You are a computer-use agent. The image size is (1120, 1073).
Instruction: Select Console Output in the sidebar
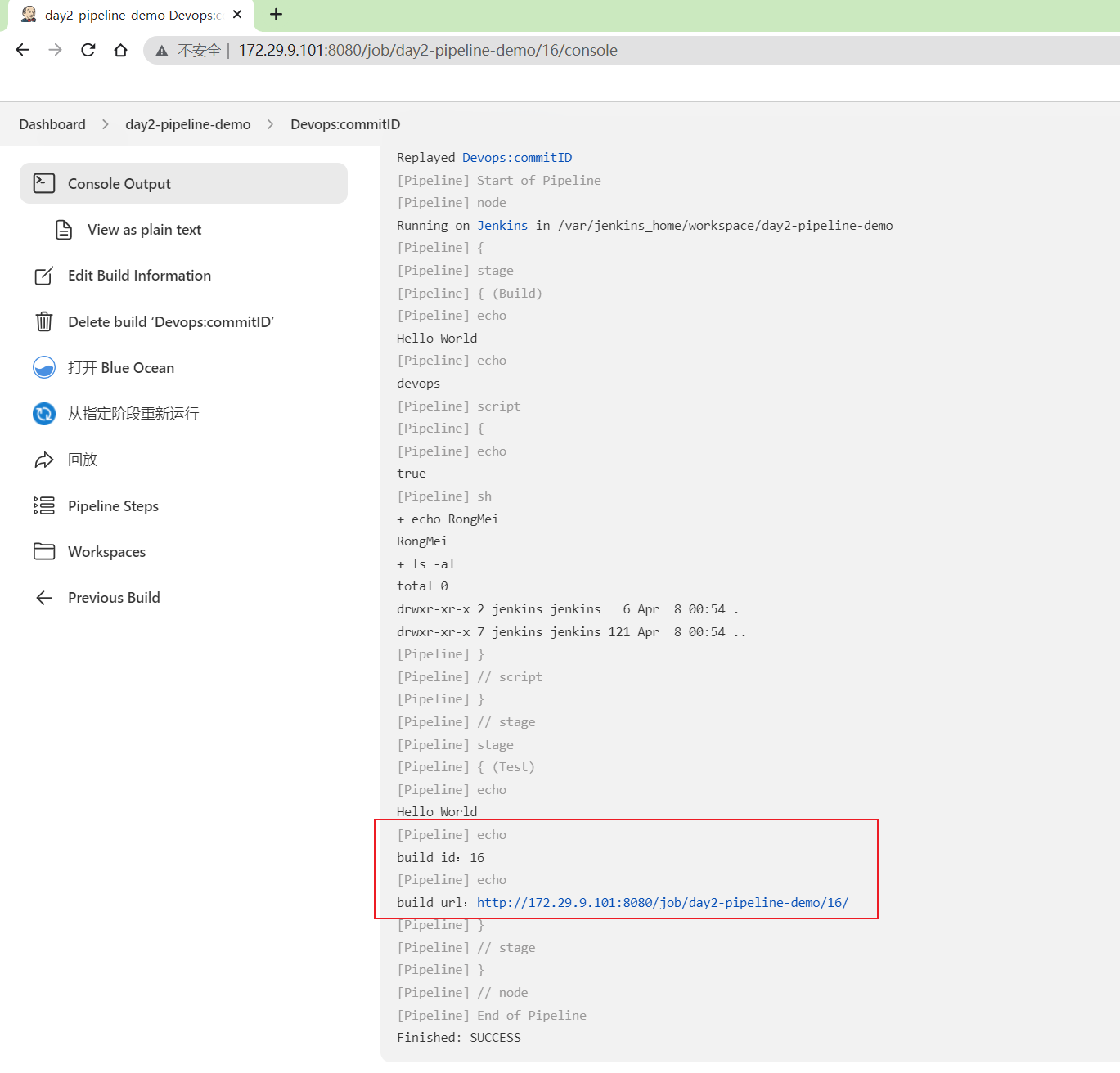(x=183, y=183)
